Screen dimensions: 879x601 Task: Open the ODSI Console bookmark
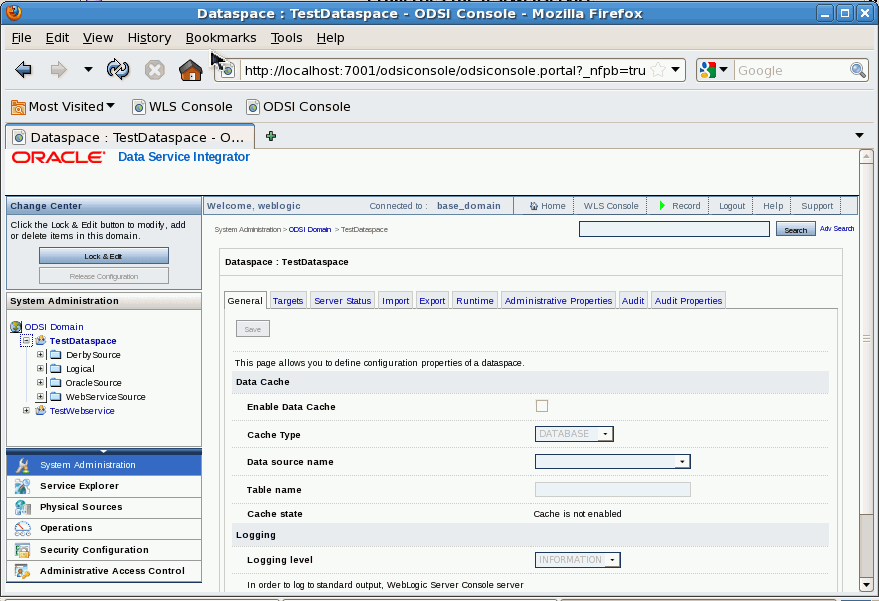pos(299,107)
